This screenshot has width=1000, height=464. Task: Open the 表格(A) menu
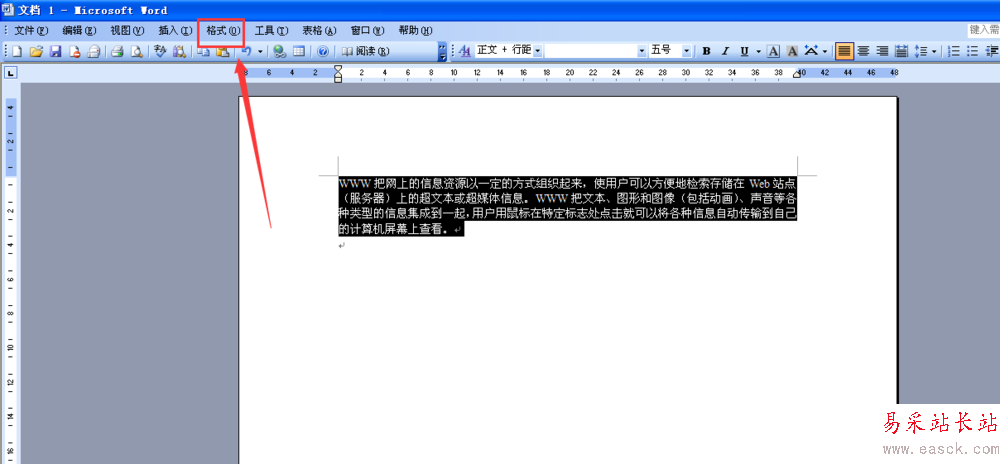[x=319, y=31]
